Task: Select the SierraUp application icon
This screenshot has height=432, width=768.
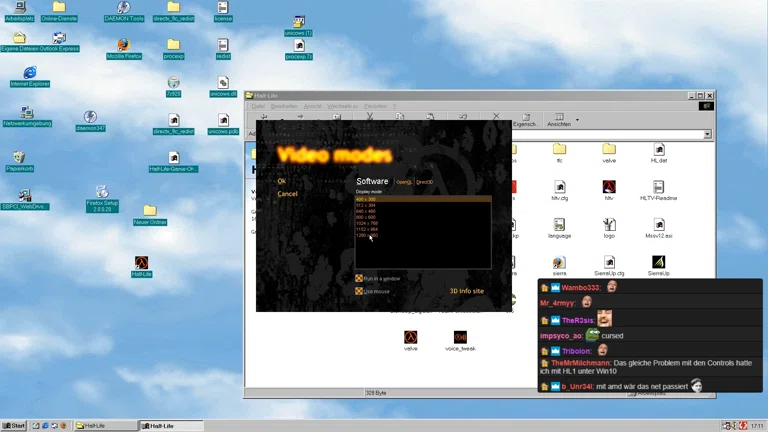Action: pos(658,266)
